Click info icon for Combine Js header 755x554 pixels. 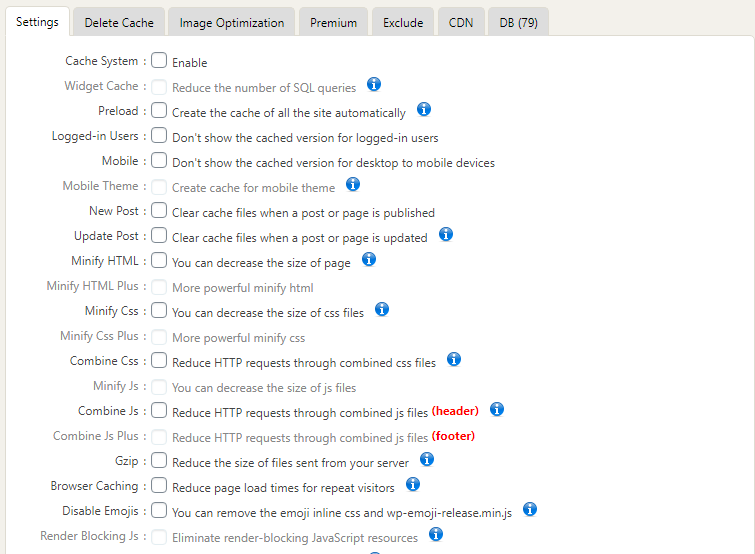[x=497, y=410]
